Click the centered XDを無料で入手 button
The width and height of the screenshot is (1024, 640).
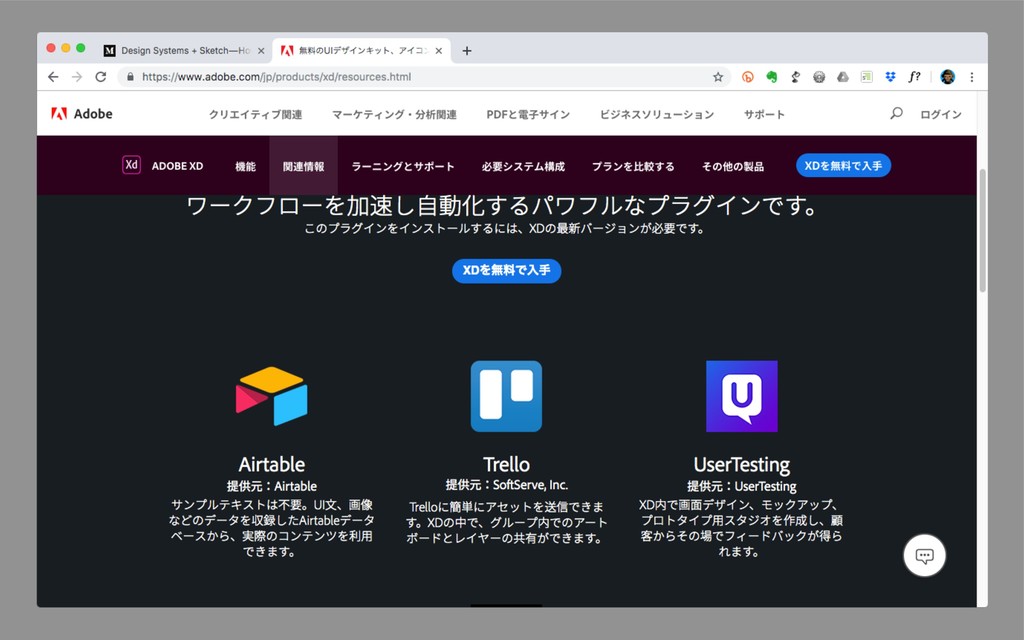[506, 270]
